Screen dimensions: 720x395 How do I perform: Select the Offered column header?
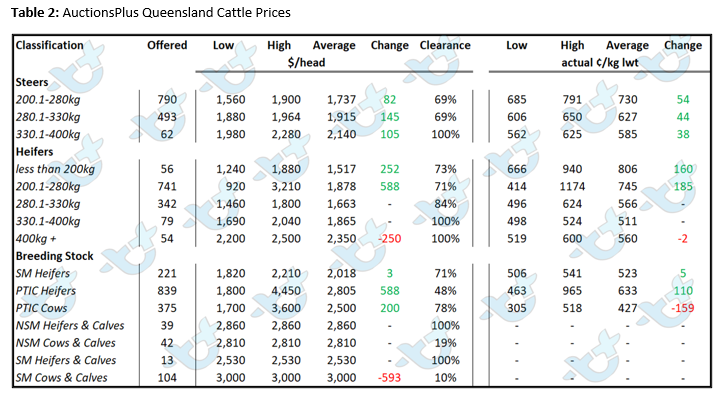tap(167, 45)
